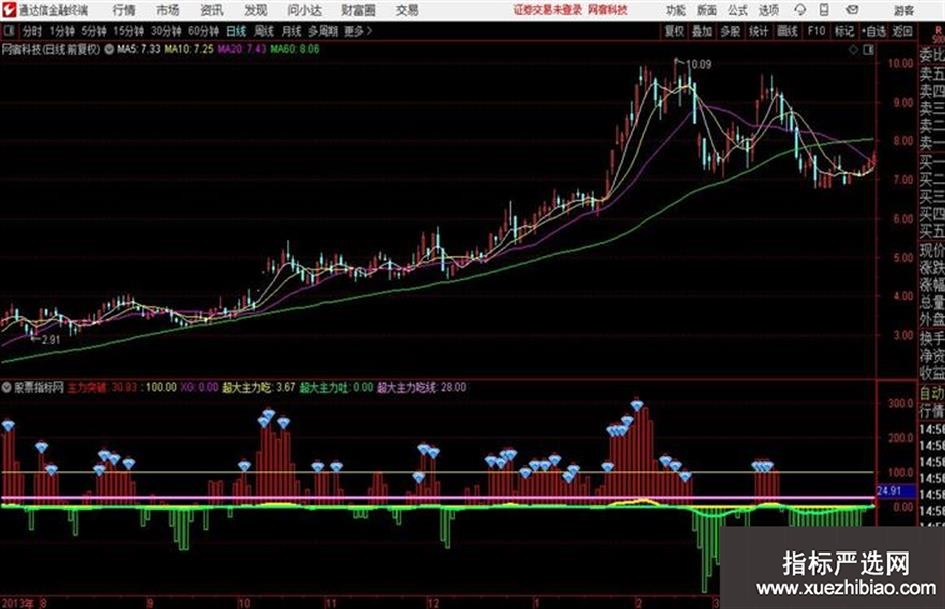This screenshot has width=945, height=609.
Task: Click the headset customer service icon
Action: click(x=800, y=10)
